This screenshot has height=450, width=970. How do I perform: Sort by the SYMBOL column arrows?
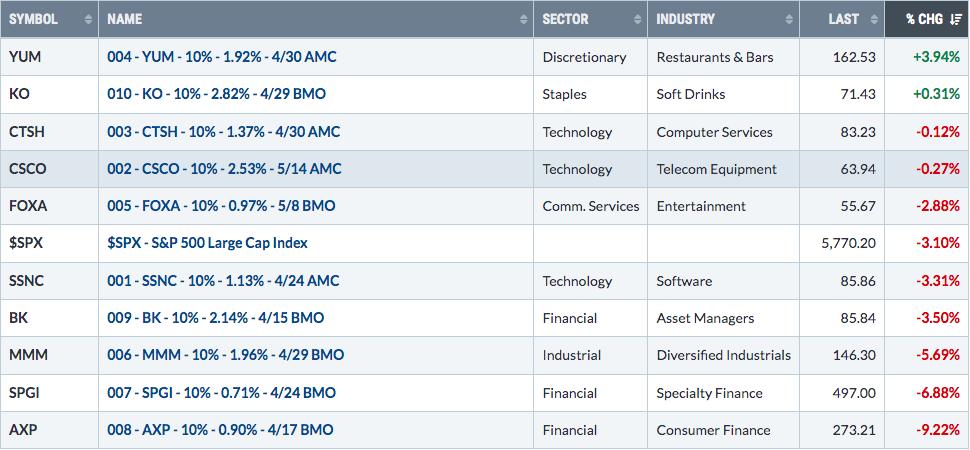pyautogui.click(x=88, y=19)
